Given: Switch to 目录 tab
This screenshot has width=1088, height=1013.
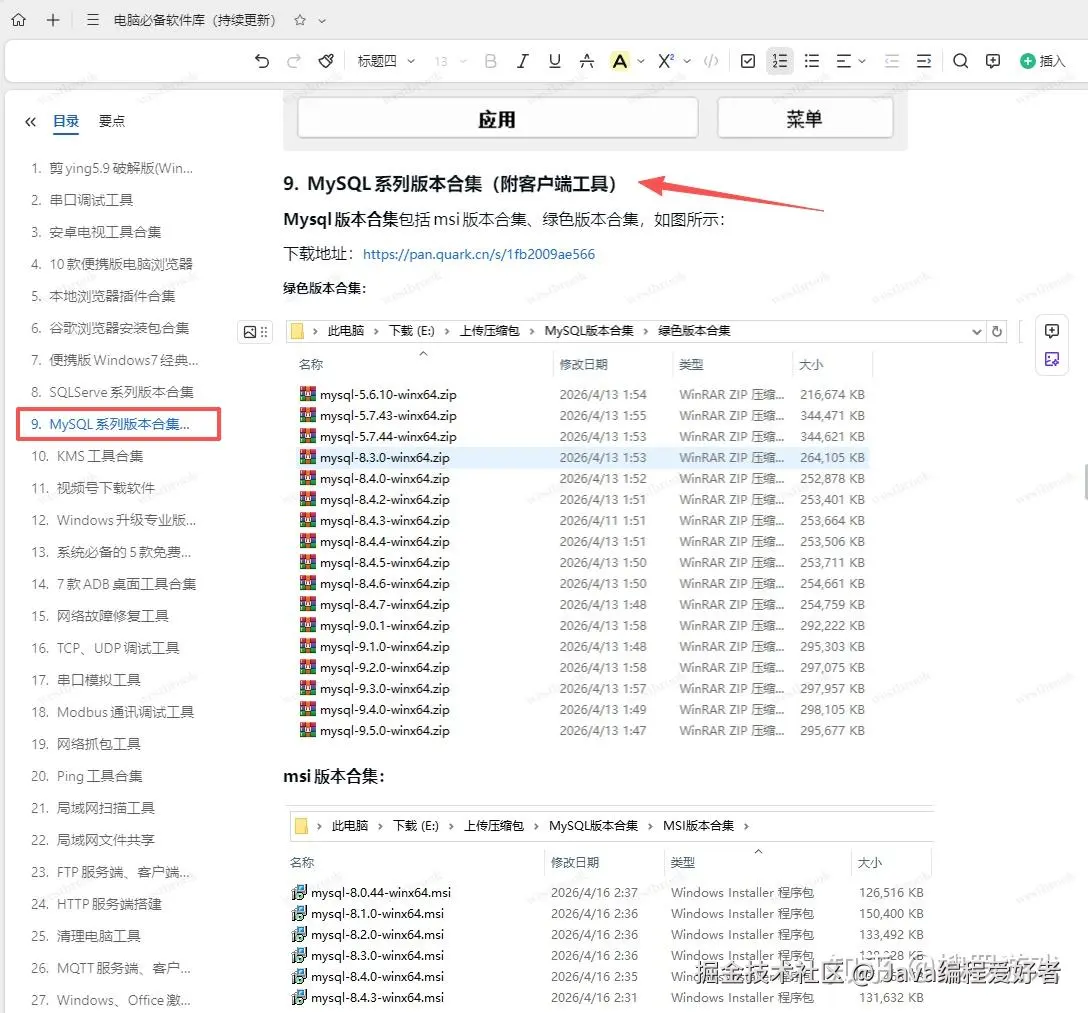Looking at the screenshot, I should pyautogui.click(x=66, y=121).
